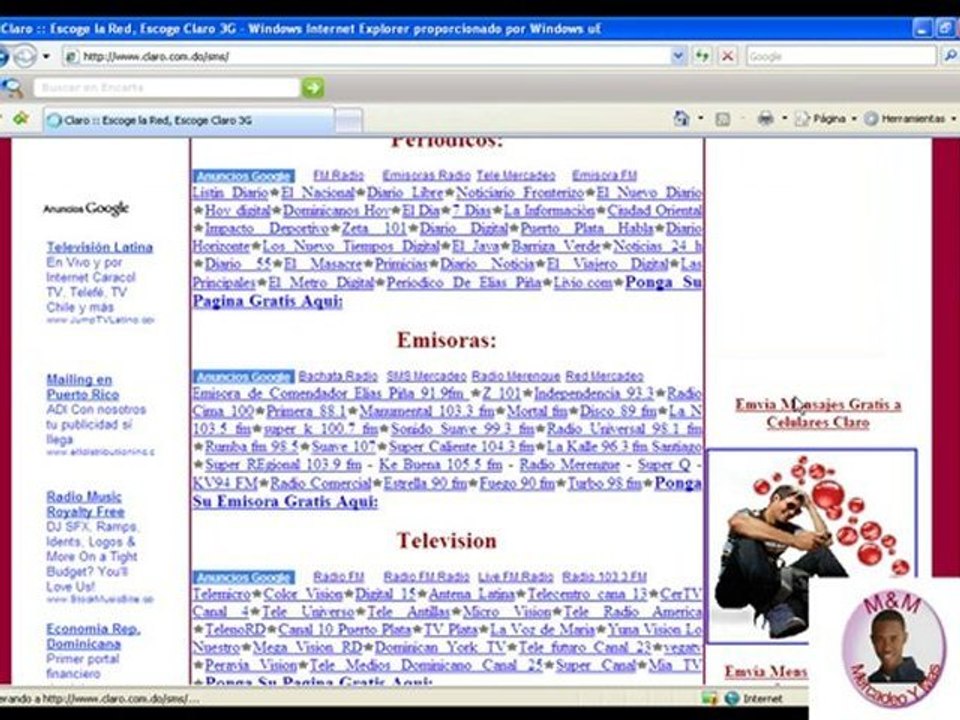The width and height of the screenshot is (960, 720).
Task: Click the Home icon in command bar
Action: [681, 118]
